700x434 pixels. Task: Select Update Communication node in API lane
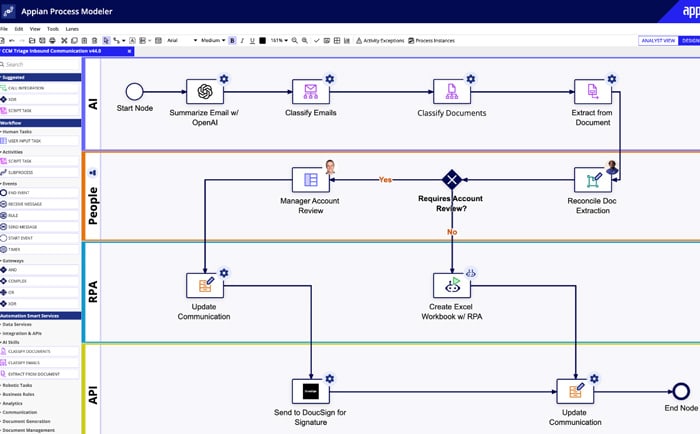(575, 391)
